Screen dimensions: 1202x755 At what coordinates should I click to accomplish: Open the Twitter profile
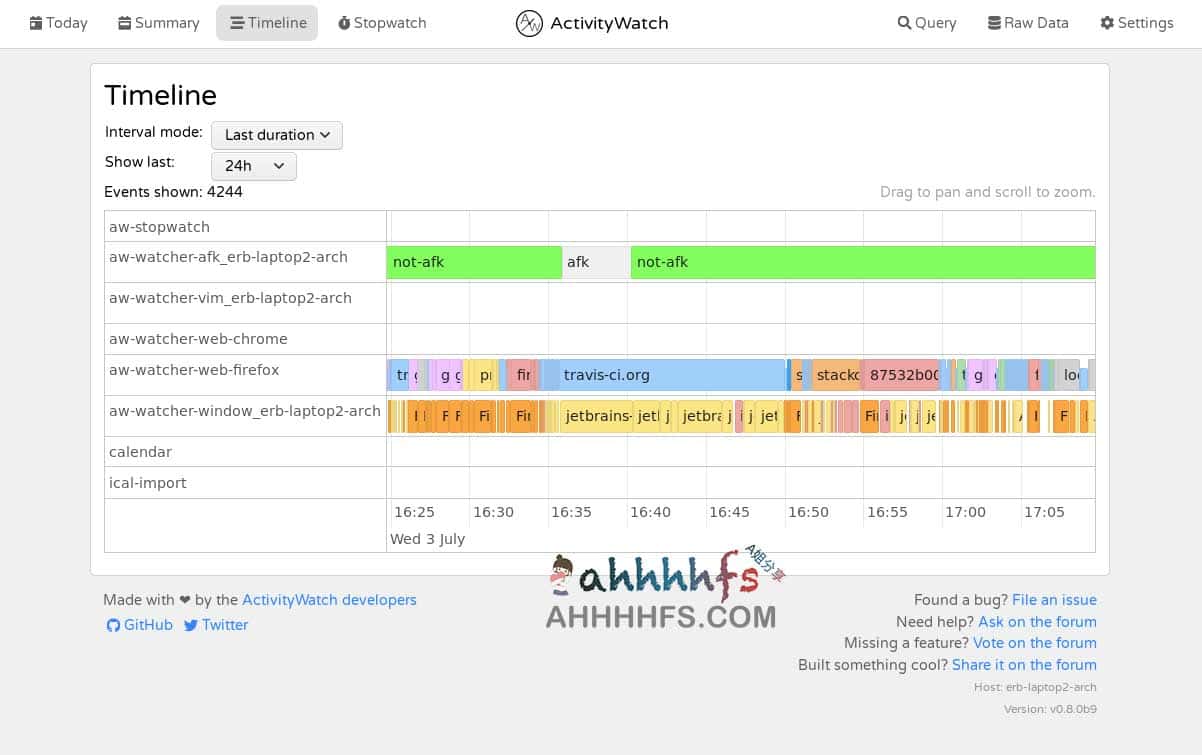click(215, 624)
